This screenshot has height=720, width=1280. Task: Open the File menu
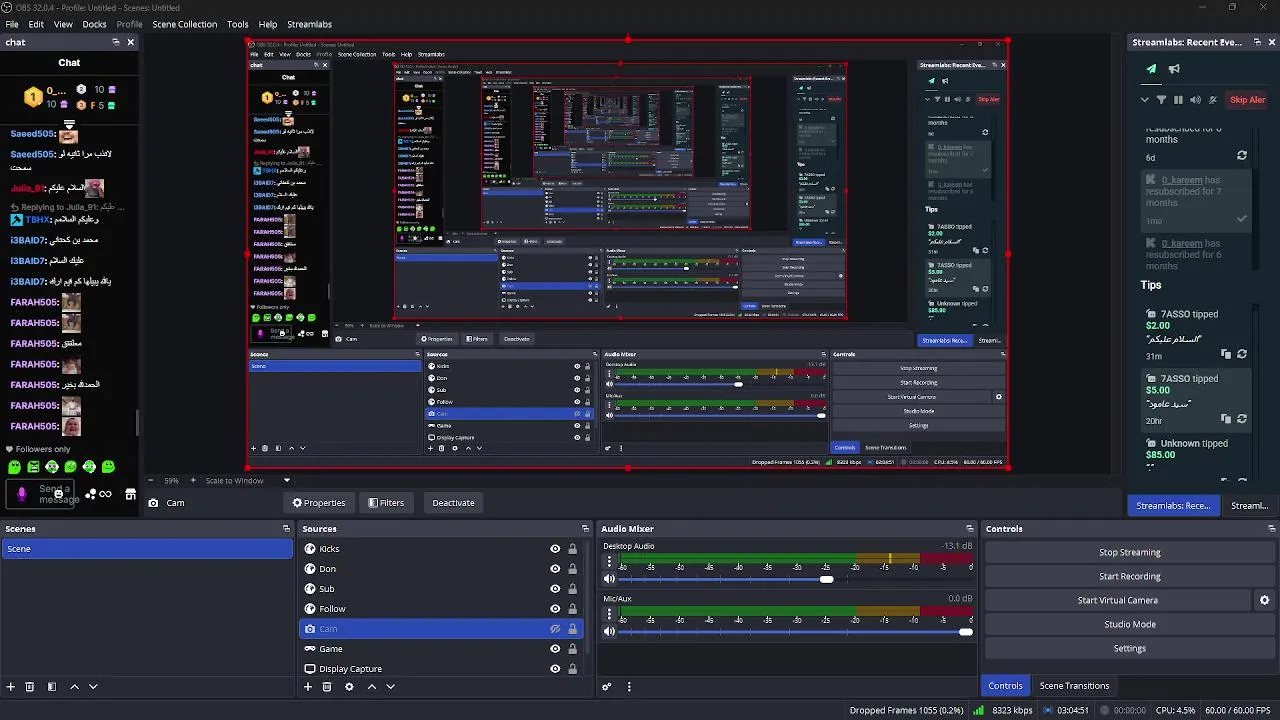click(x=12, y=24)
